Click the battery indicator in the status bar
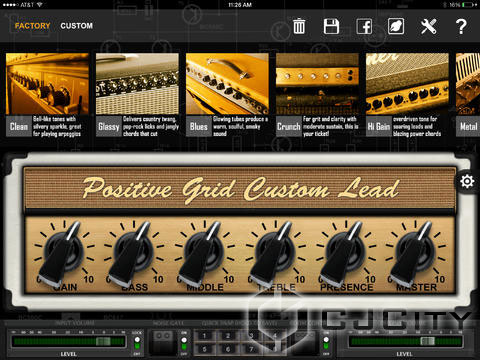 coord(470,5)
